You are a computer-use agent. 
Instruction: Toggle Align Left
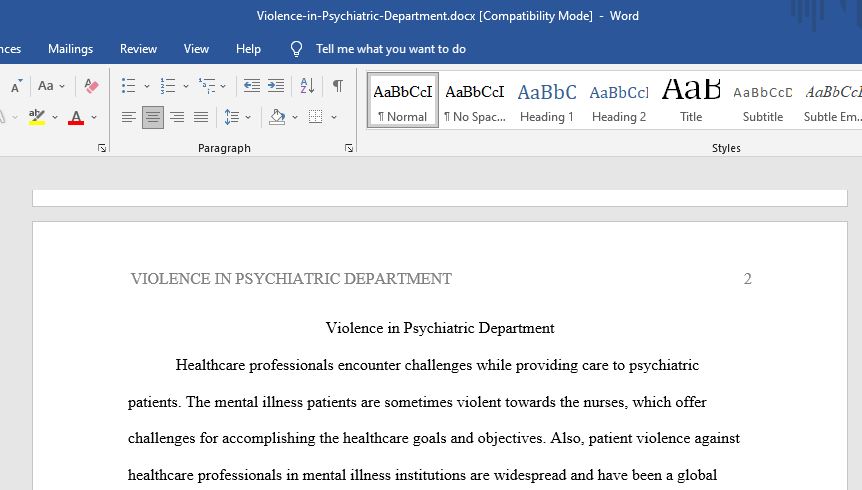129,117
